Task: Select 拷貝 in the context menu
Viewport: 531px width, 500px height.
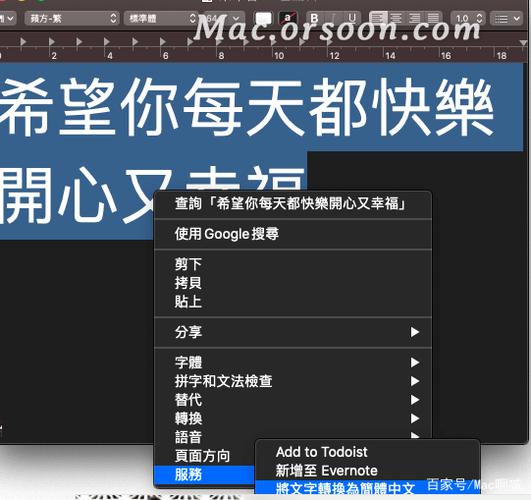Action: pos(293,283)
